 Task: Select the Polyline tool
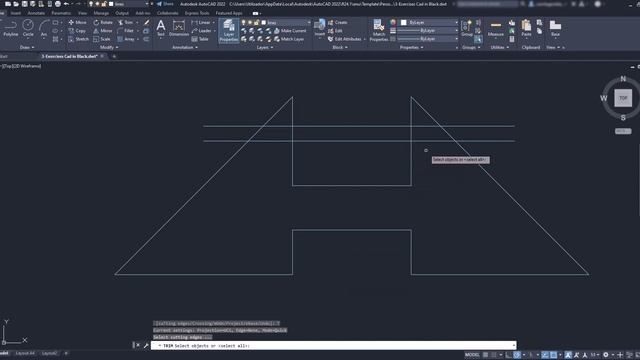click(x=11, y=28)
